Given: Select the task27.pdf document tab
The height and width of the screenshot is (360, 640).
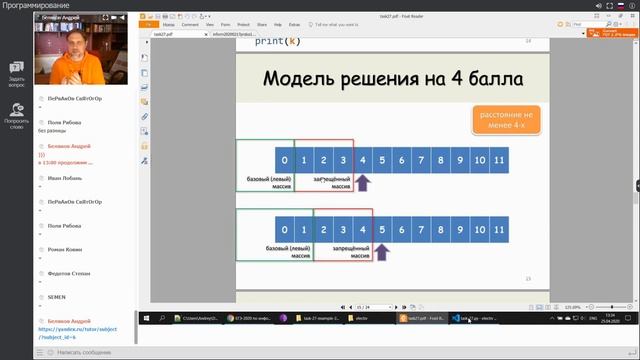Looking at the screenshot, I should pyautogui.click(x=177, y=34).
